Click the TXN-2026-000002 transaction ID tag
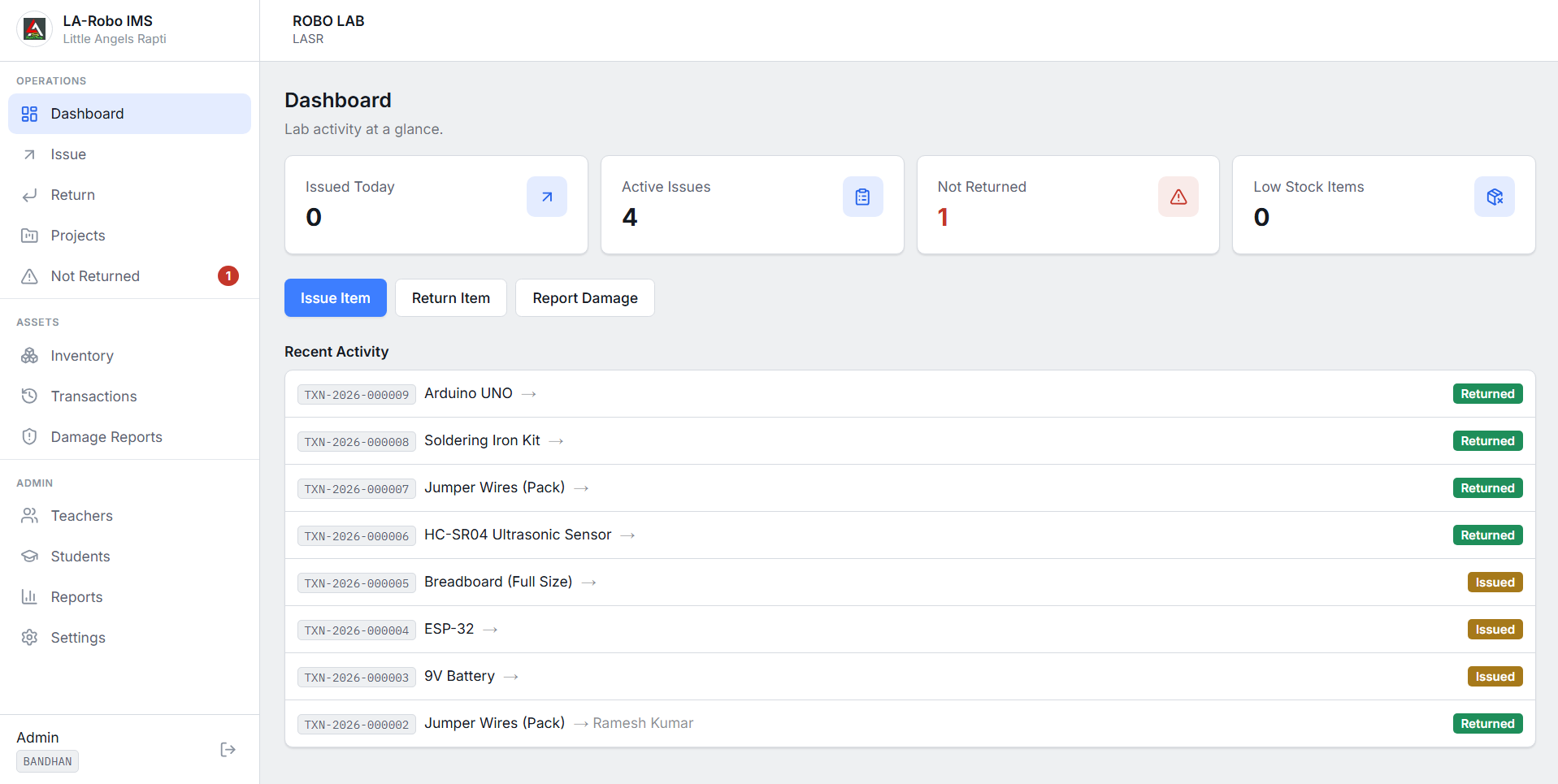 [357, 724]
